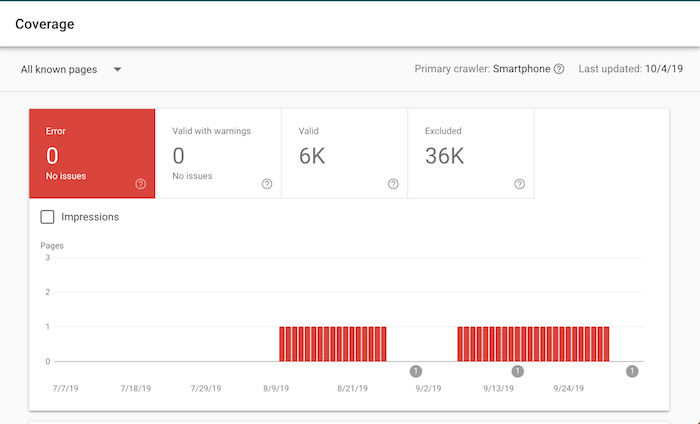Open the help icon in Valid card

pos(393,184)
